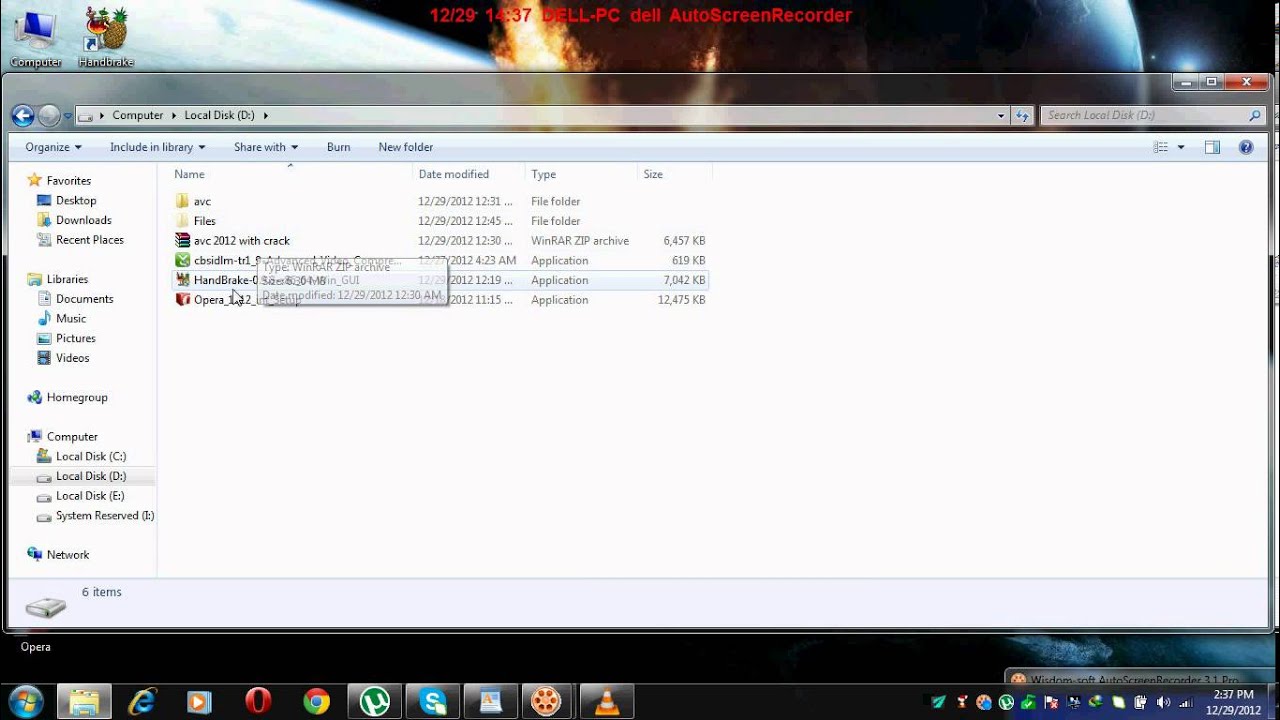
Task: Open Downloads under Favorites
Action: point(83,220)
